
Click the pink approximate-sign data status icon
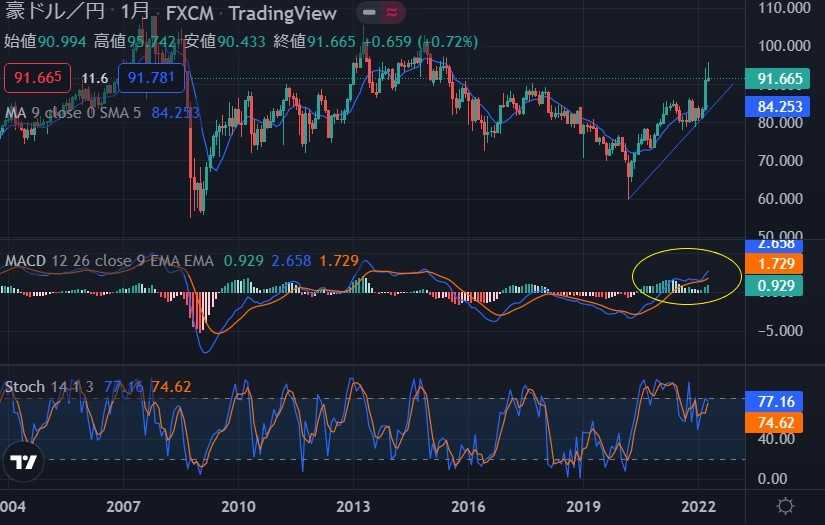(392, 12)
